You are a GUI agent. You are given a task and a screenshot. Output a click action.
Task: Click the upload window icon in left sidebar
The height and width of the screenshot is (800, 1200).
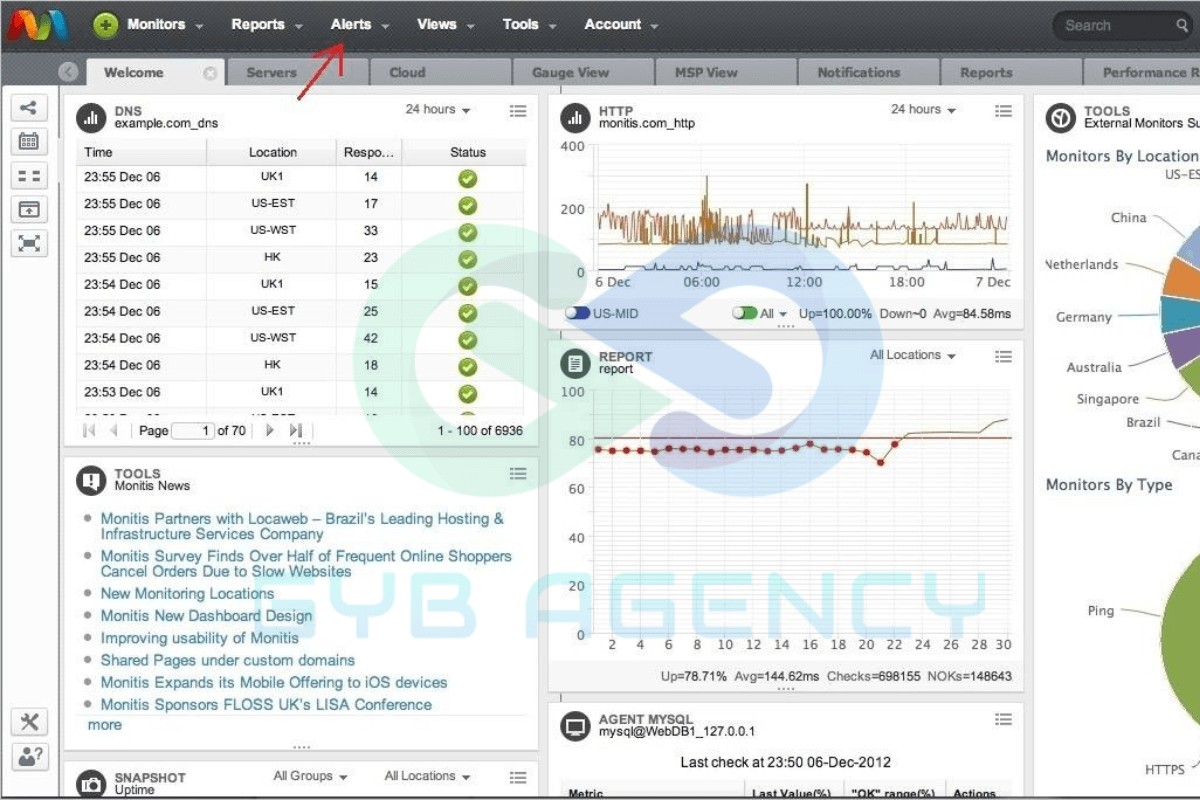pyautogui.click(x=29, y=209)
